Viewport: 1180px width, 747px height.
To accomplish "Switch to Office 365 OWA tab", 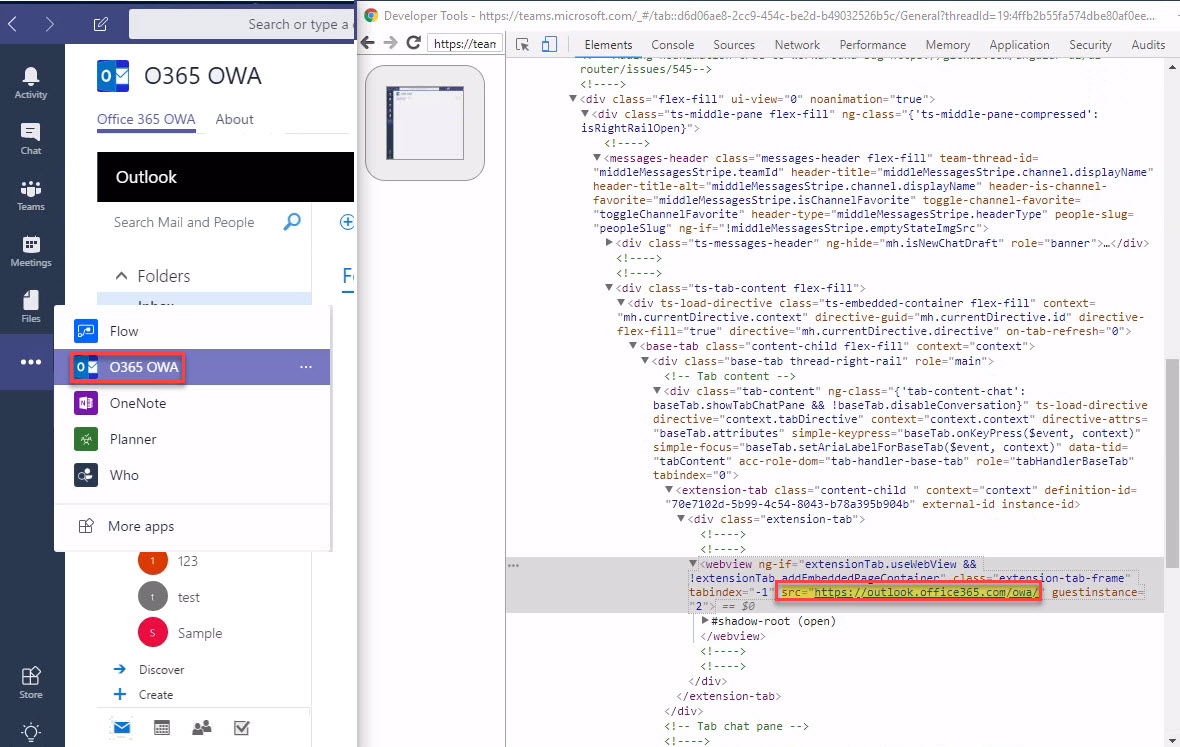I will click(146, 119).
